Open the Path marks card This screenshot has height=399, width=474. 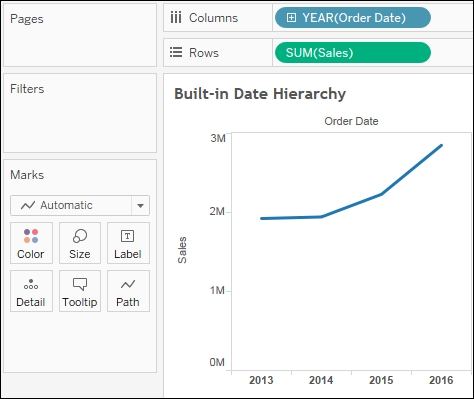[x=128, y=291]
